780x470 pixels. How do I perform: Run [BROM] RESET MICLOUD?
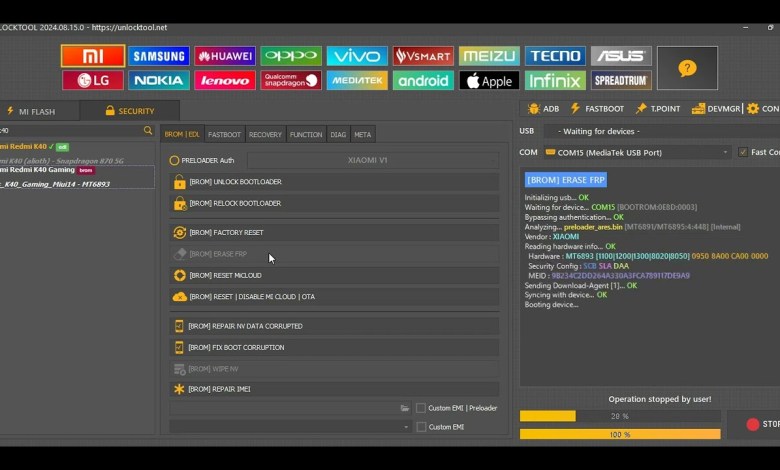coord(334,275)
